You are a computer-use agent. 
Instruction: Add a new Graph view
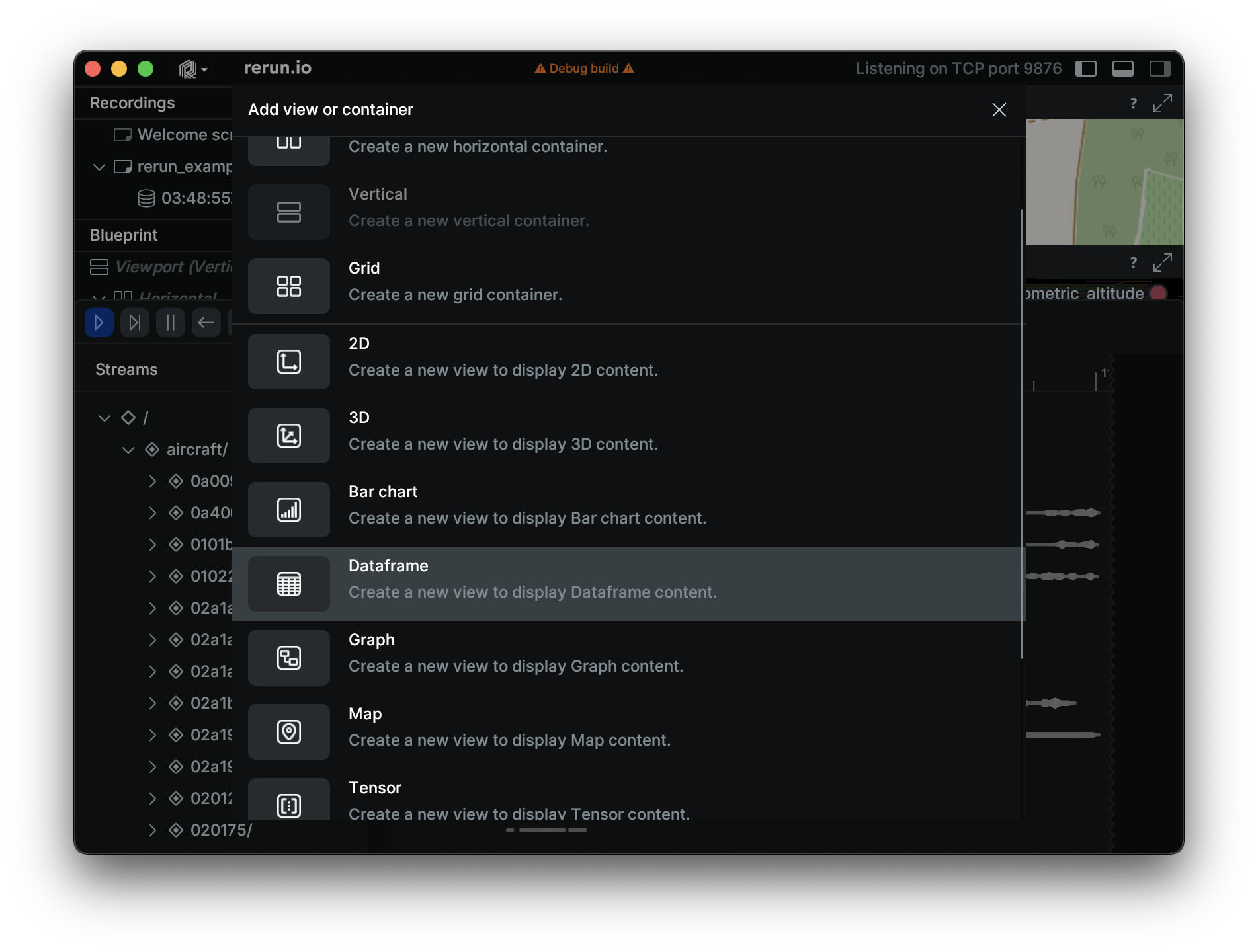(628, 658)
